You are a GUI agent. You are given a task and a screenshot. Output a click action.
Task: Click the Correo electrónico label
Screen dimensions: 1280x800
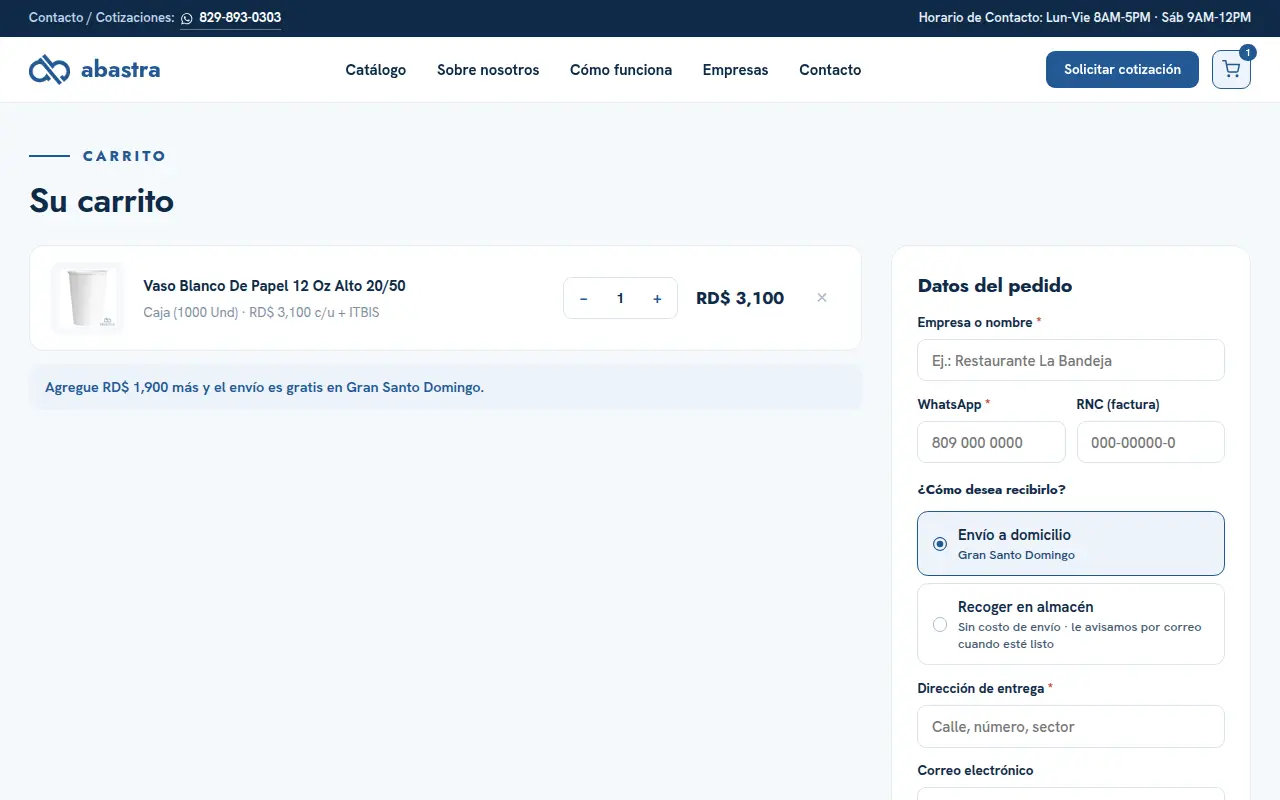(975, 770)
